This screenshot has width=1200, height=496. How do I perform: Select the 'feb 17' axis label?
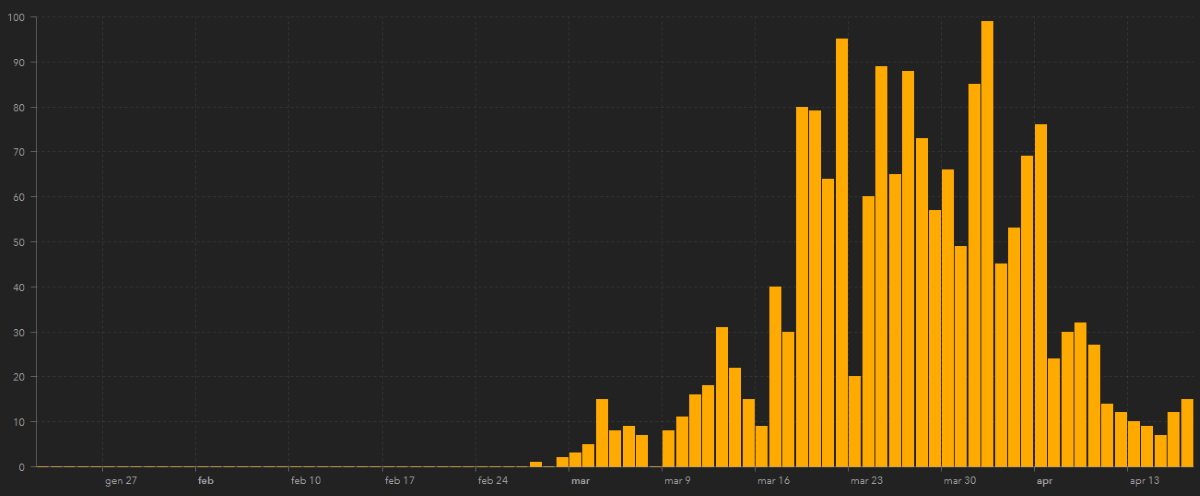coord(399,481)
